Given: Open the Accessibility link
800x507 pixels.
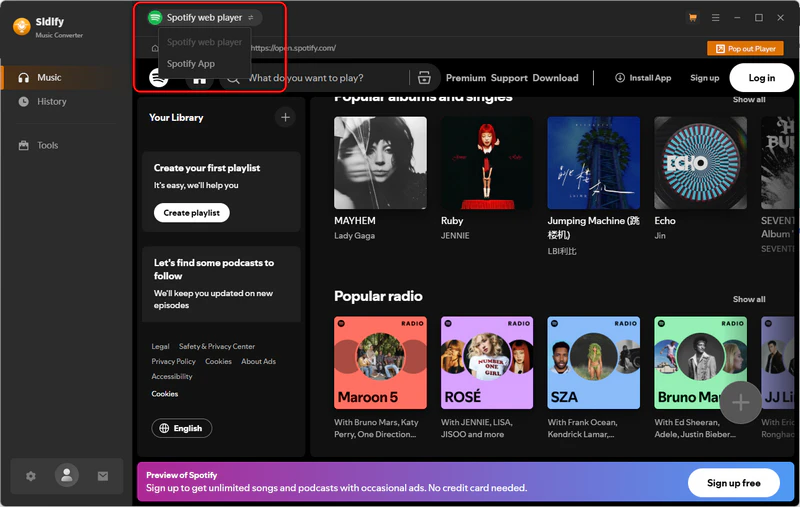Looking at the screenshot, I should click(172, 376).
